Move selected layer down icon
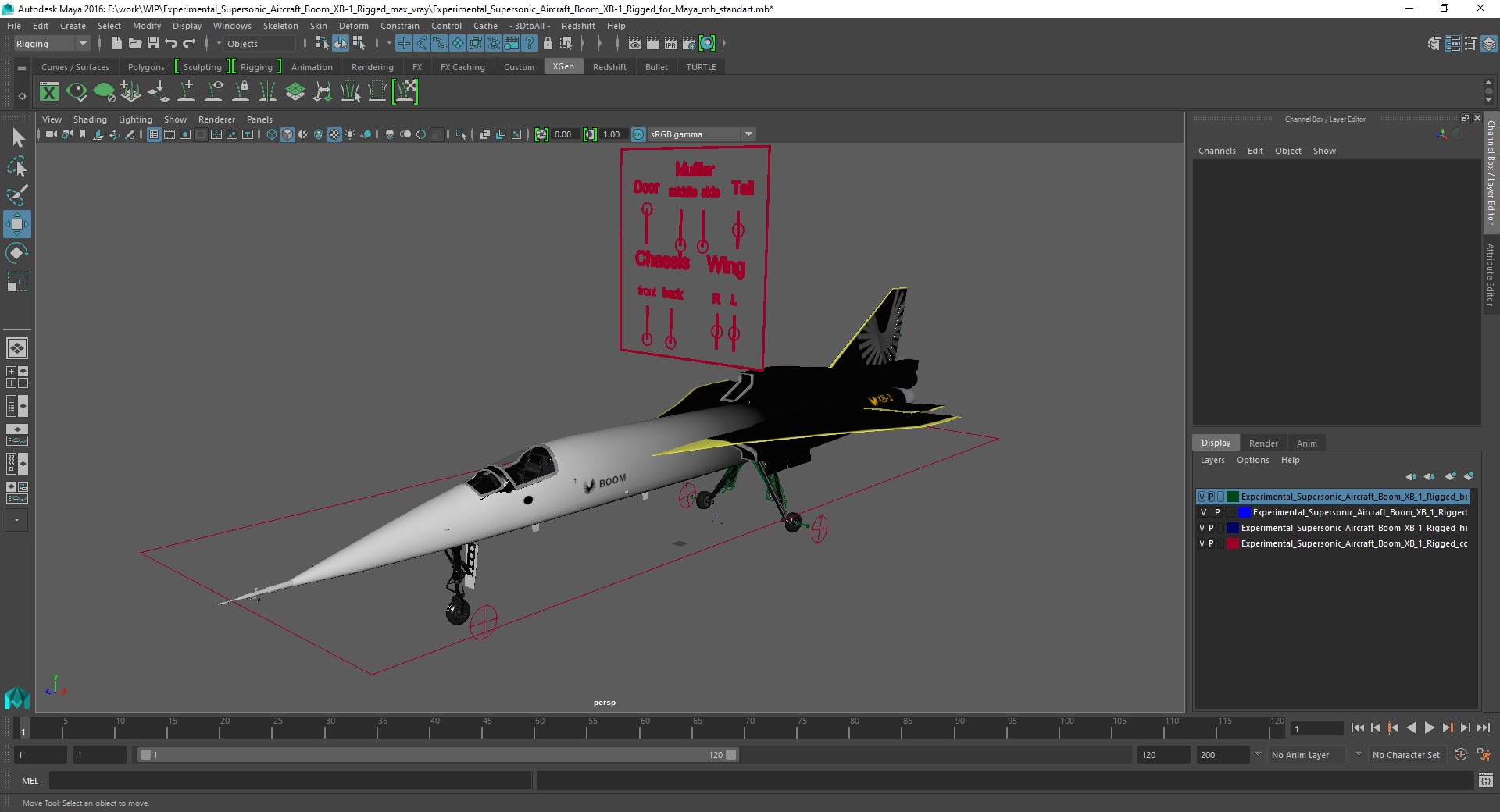1500x812 pixels. pyautogui.click(x=1430, y=476)
